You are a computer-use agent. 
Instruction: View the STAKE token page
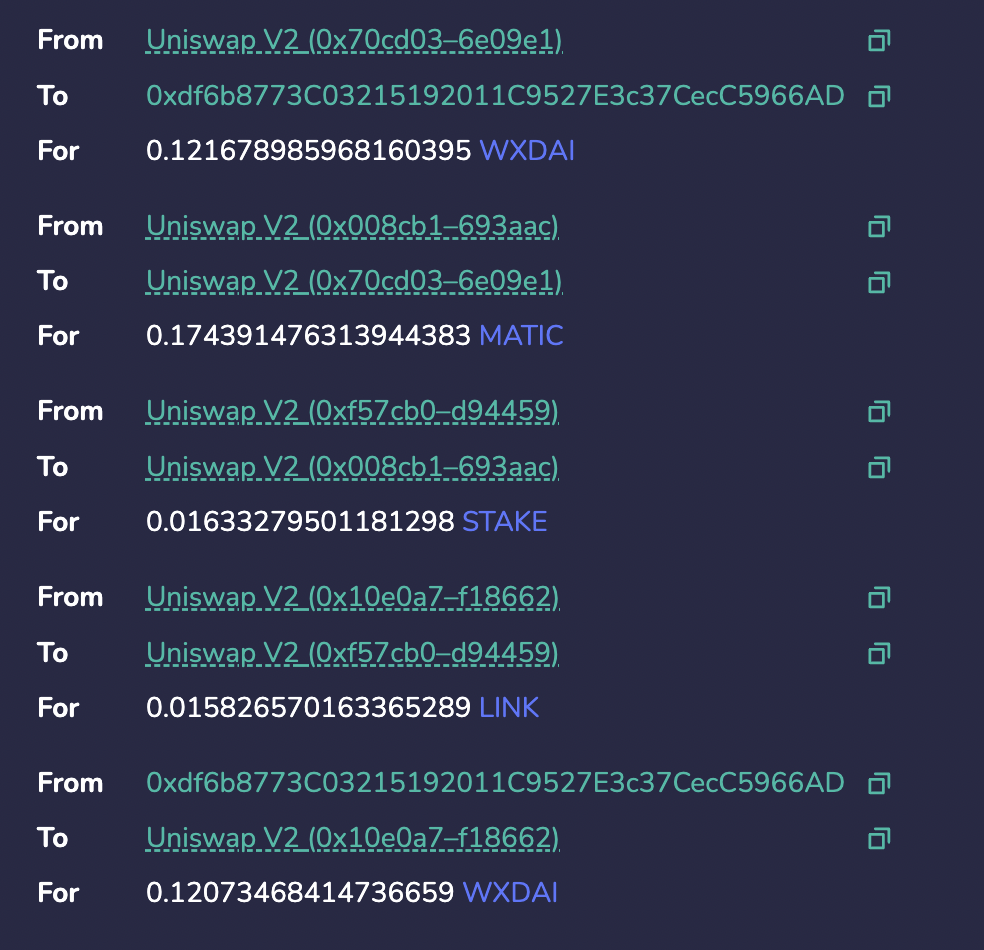[504, 521]
